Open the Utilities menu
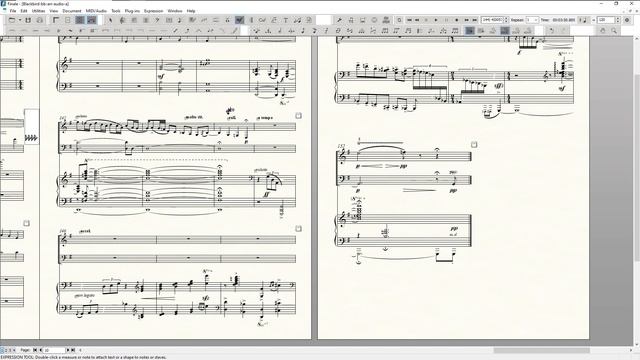Image resolution: width=640 pixels, height=360 pixels. [38, 11]
